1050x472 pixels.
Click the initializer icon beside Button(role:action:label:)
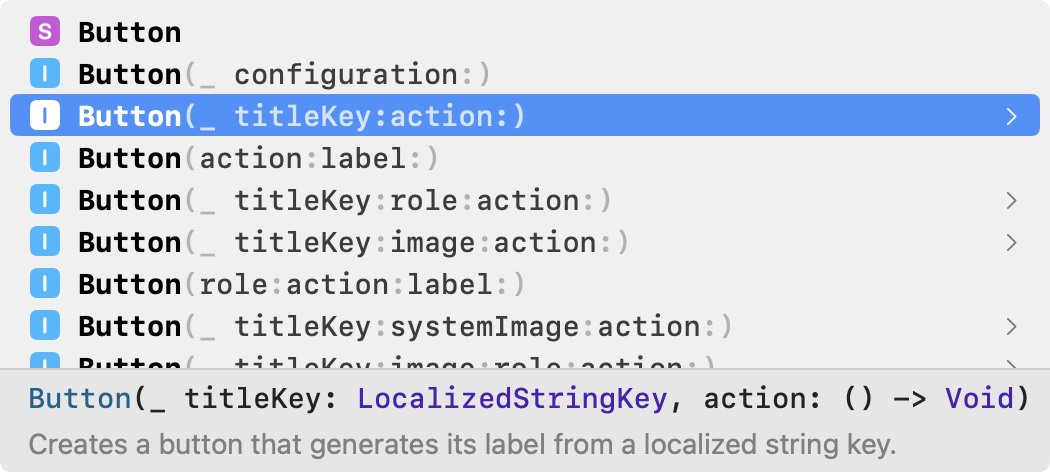click(x=45, y=284)
